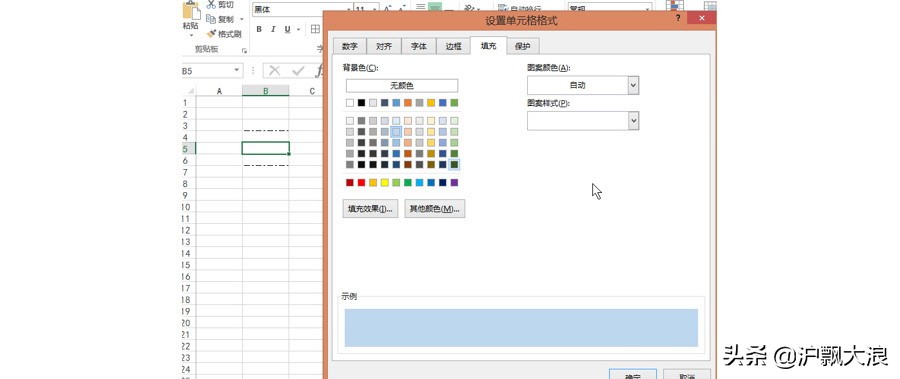Pick the highlighted light blue theme swatch
Screen dimensions: 900x379
[396, 132]
